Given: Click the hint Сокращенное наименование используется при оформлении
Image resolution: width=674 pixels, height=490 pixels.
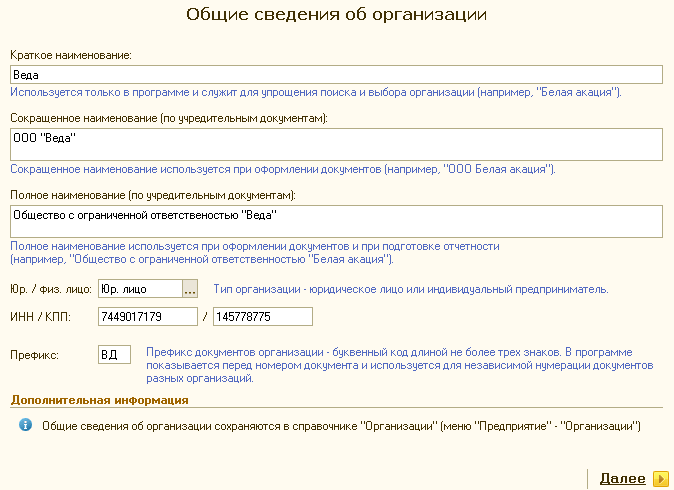Looking at the screenshot, I should click(283, 169).
